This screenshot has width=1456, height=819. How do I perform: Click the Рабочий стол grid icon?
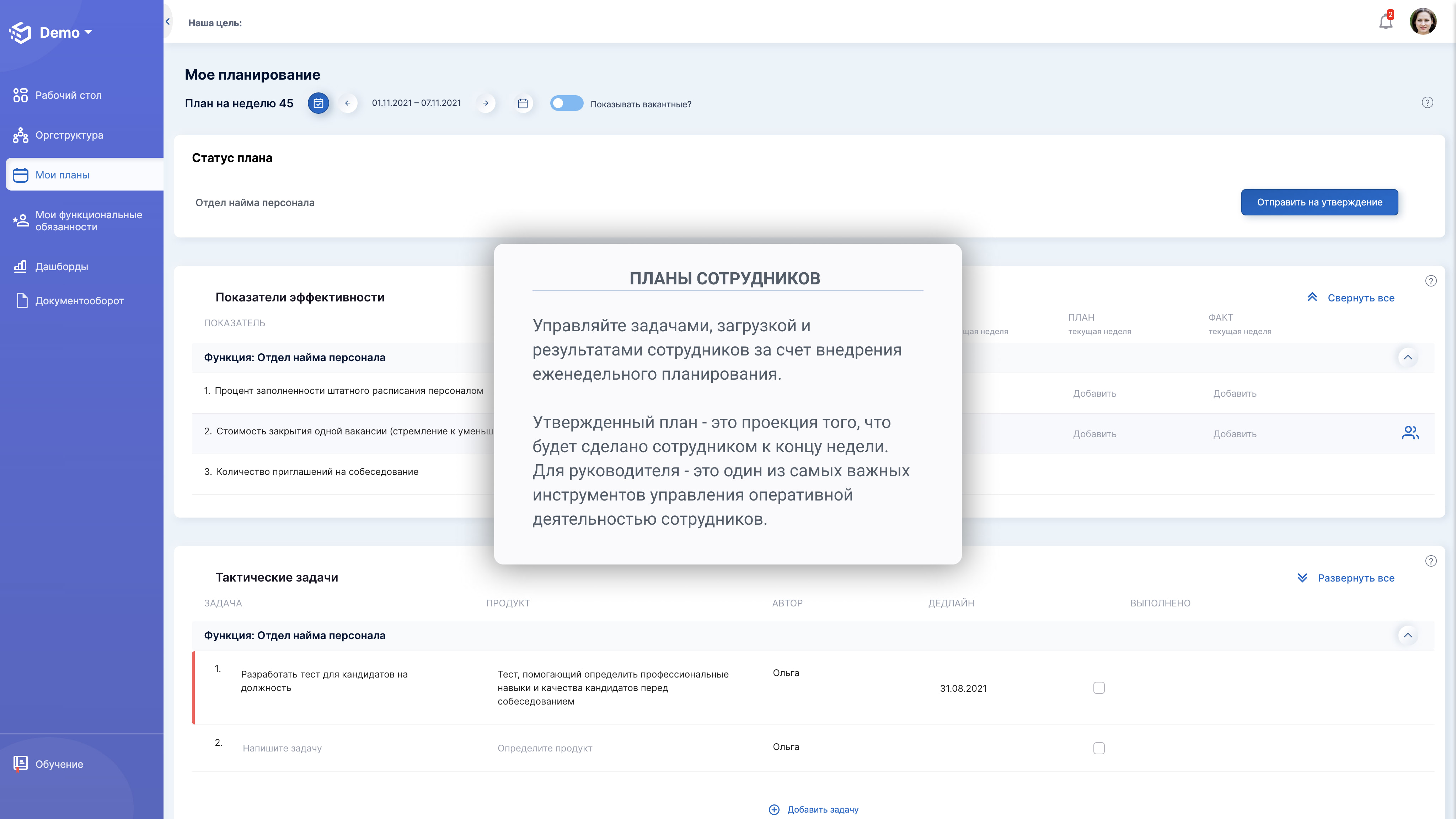click(x=20, y=95)
